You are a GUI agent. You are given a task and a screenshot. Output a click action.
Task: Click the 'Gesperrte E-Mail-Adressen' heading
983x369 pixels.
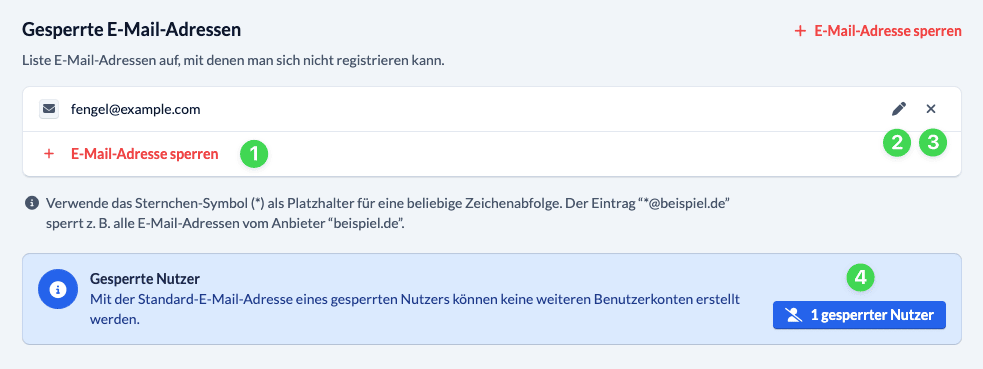(x=132, y=29)
